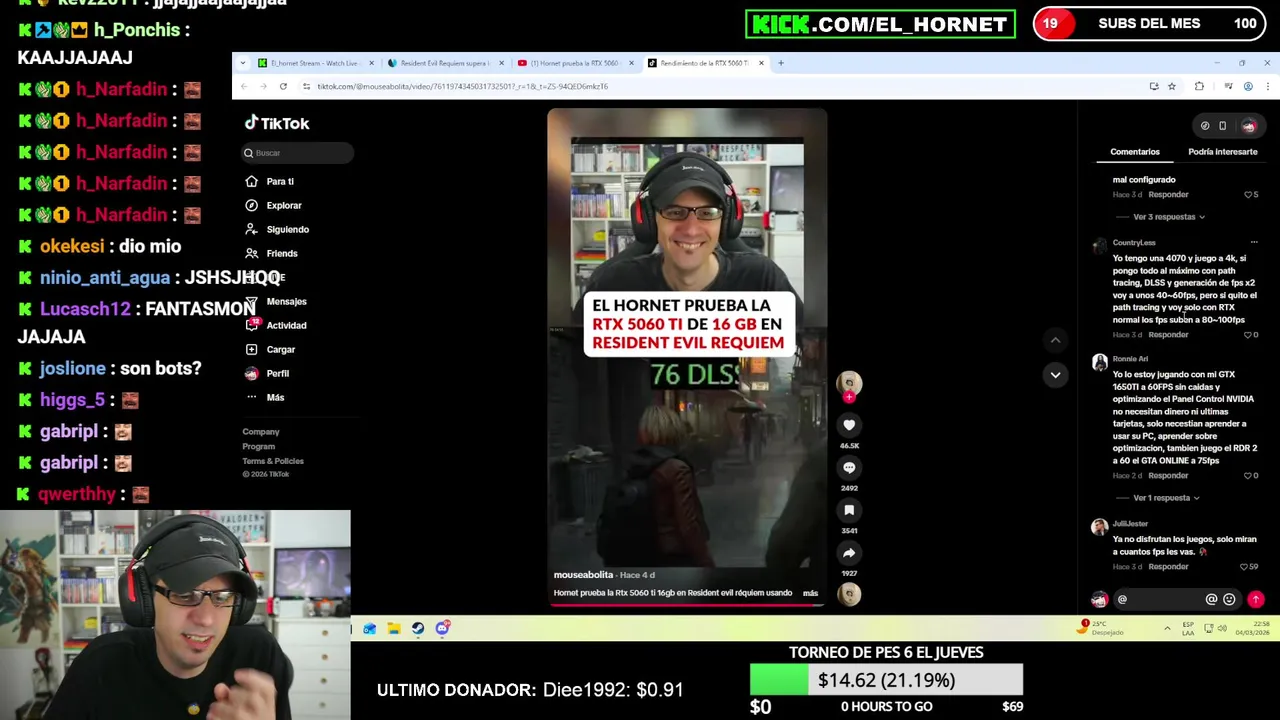Viewport: 1280px width, 720px height.
Task: Open Perfil in TikTok sidebar
Action: [x=267, y=373]
